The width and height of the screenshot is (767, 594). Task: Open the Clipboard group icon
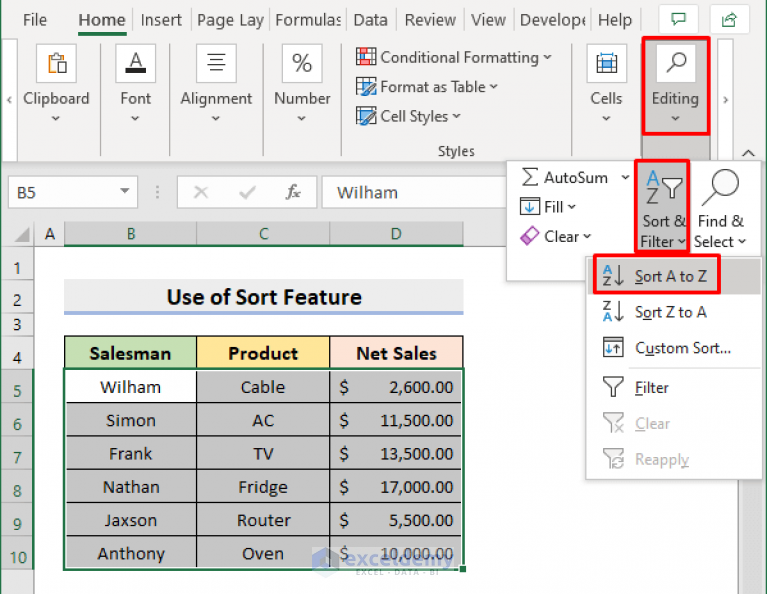pyautogui.click(x=56, y=65)
